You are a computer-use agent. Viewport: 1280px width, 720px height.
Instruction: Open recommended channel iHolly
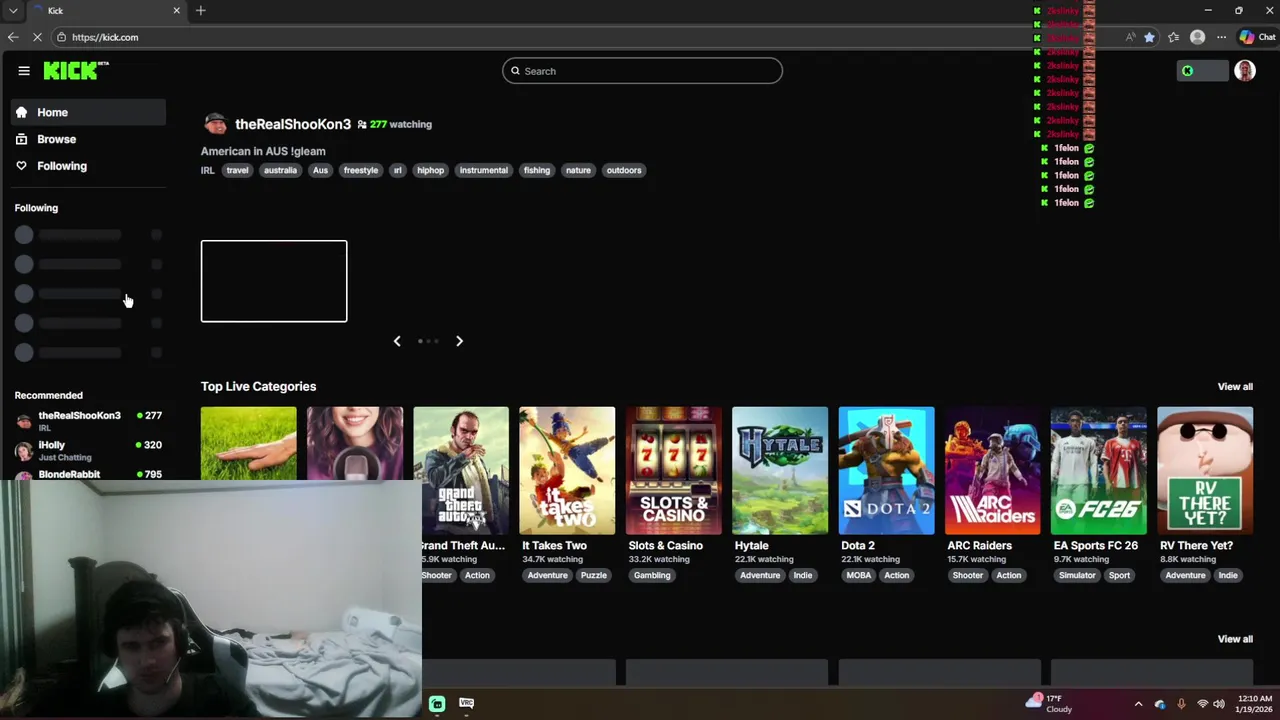pos(89,450)
